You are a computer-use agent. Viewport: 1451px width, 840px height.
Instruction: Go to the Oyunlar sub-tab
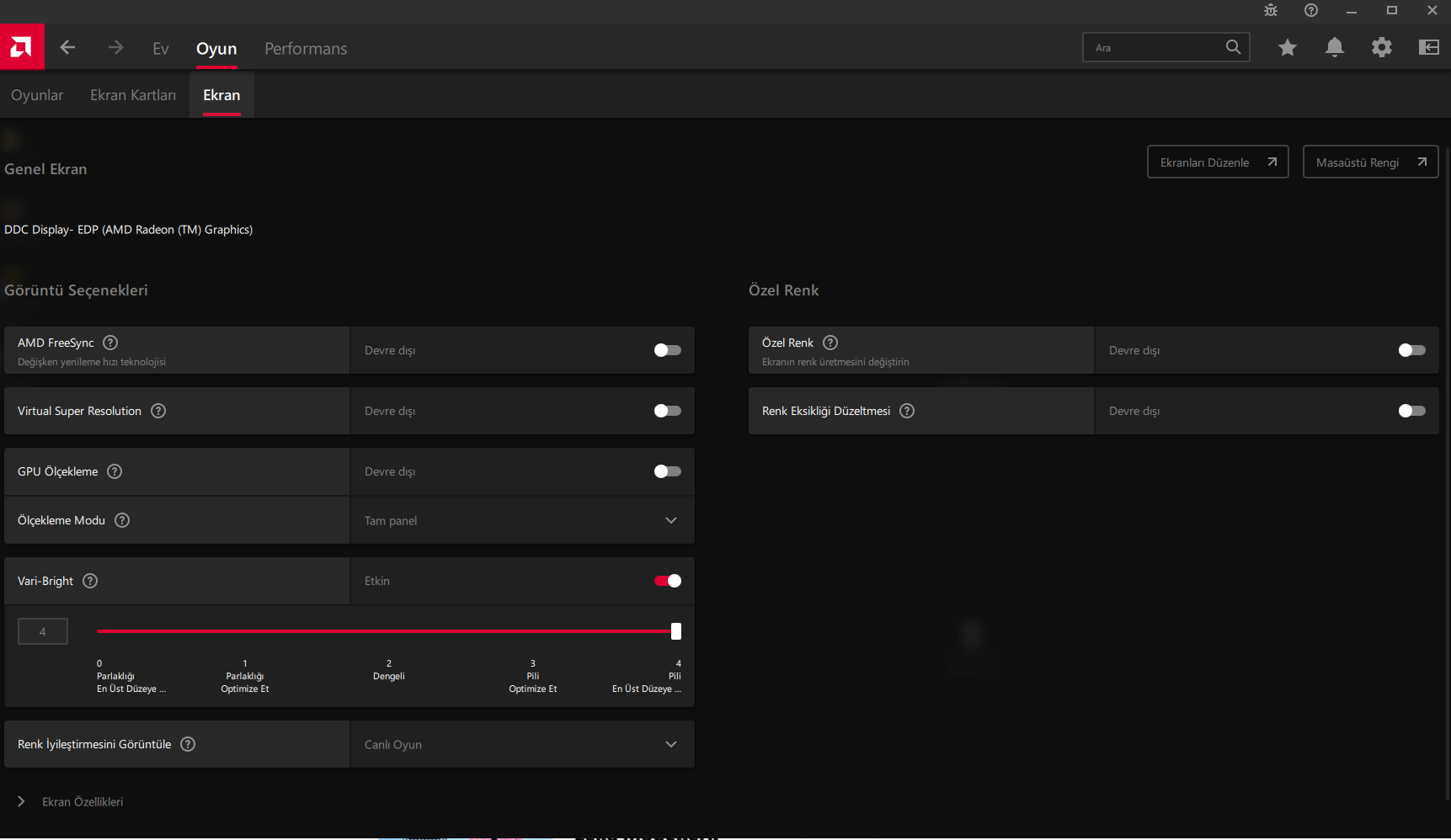tap(37, 95)
